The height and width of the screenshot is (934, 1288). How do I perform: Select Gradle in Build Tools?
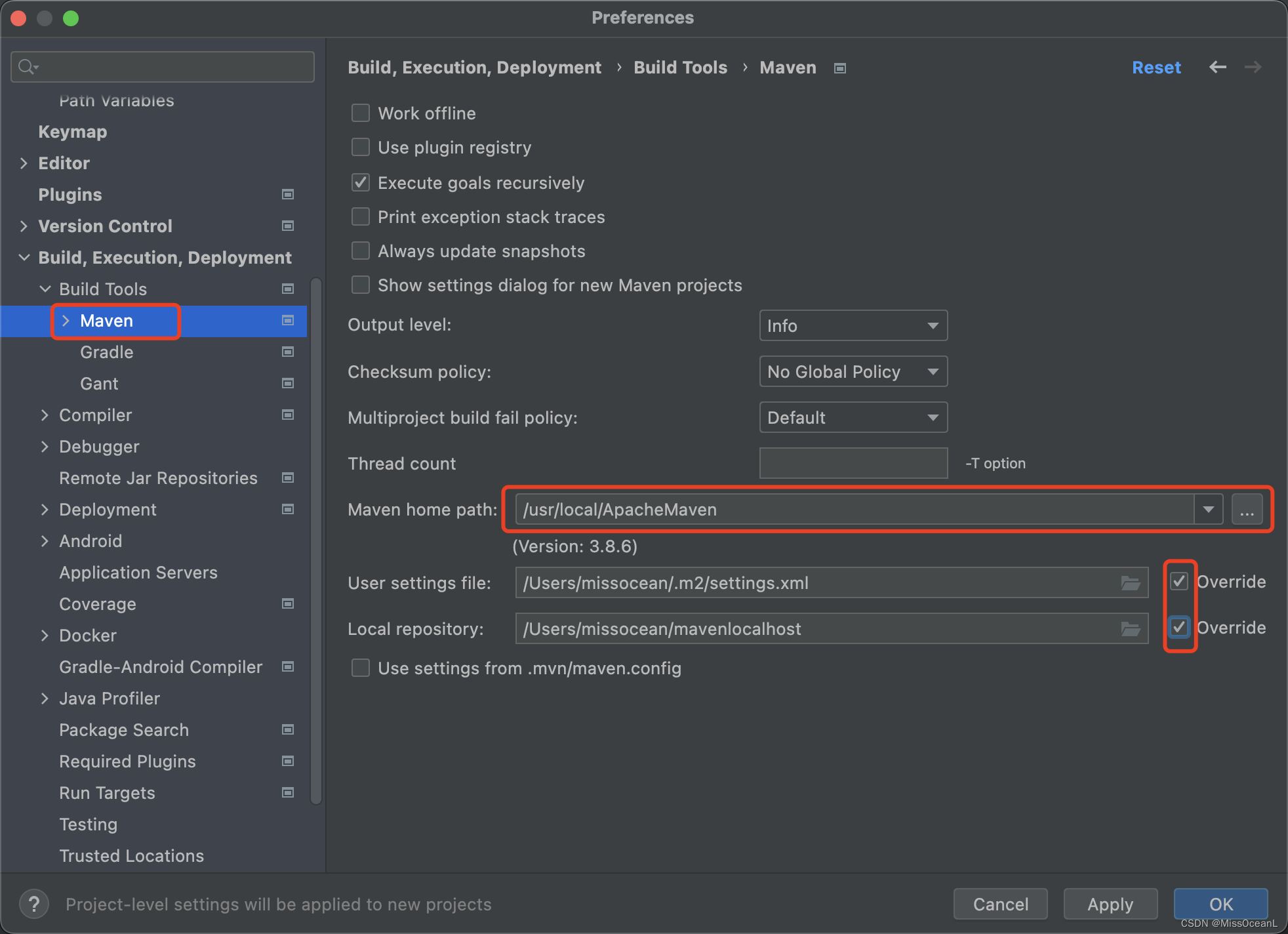(106, 352)
